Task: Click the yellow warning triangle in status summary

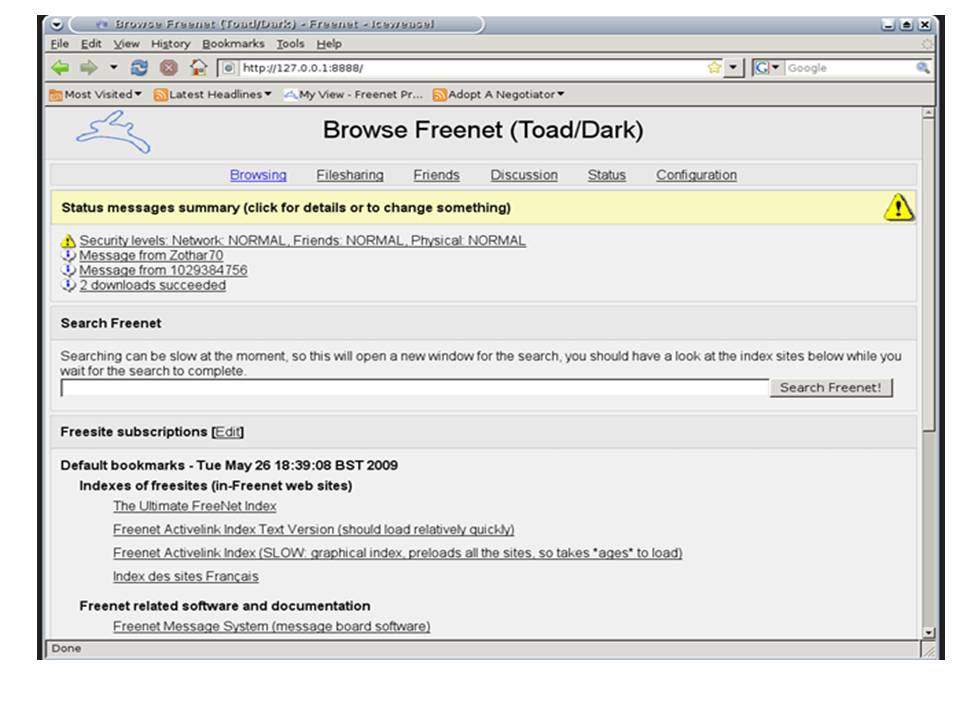Action: [x=898, y=207]
